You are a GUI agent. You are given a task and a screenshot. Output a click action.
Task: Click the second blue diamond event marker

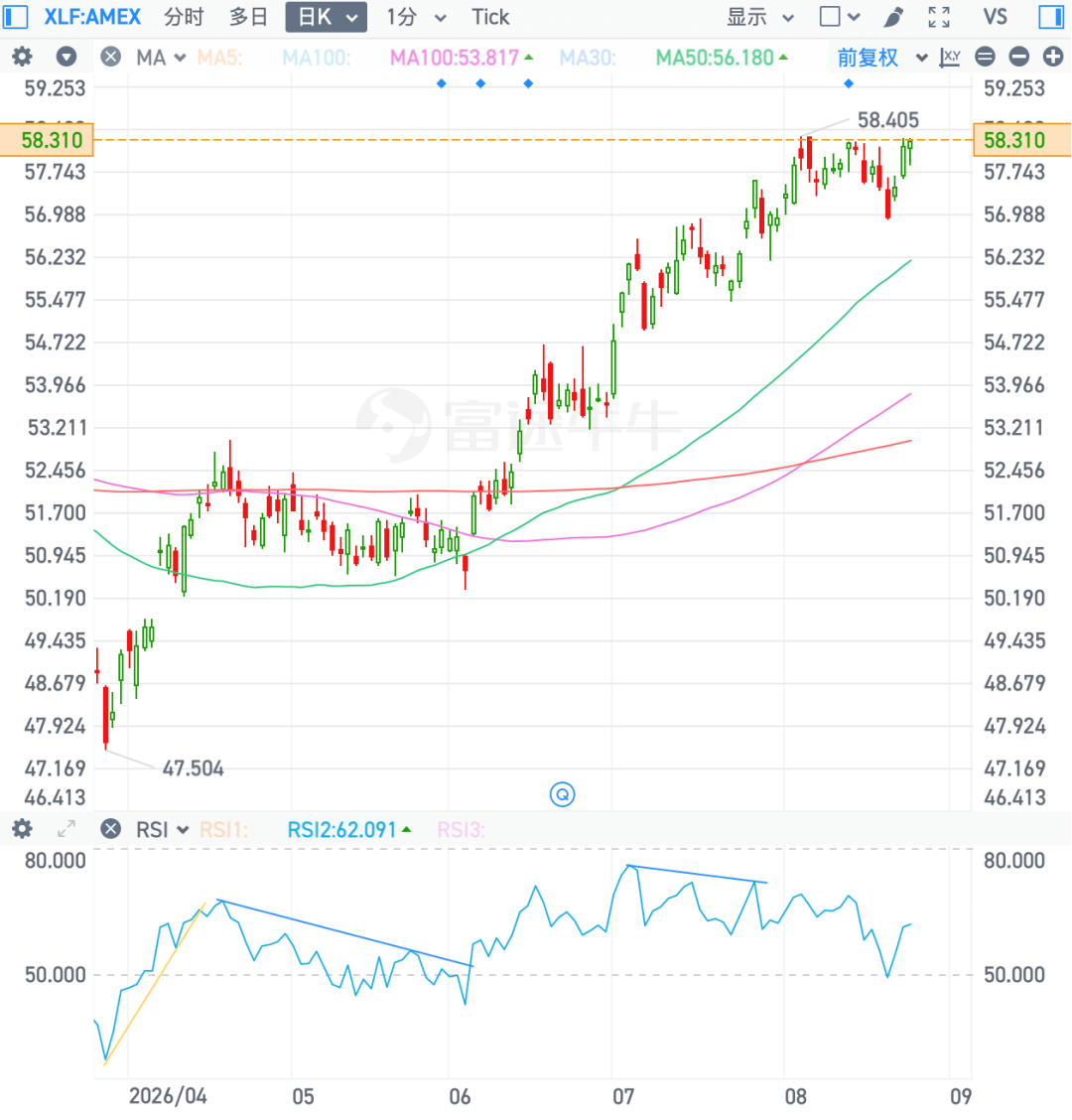(x=480, y=83)
